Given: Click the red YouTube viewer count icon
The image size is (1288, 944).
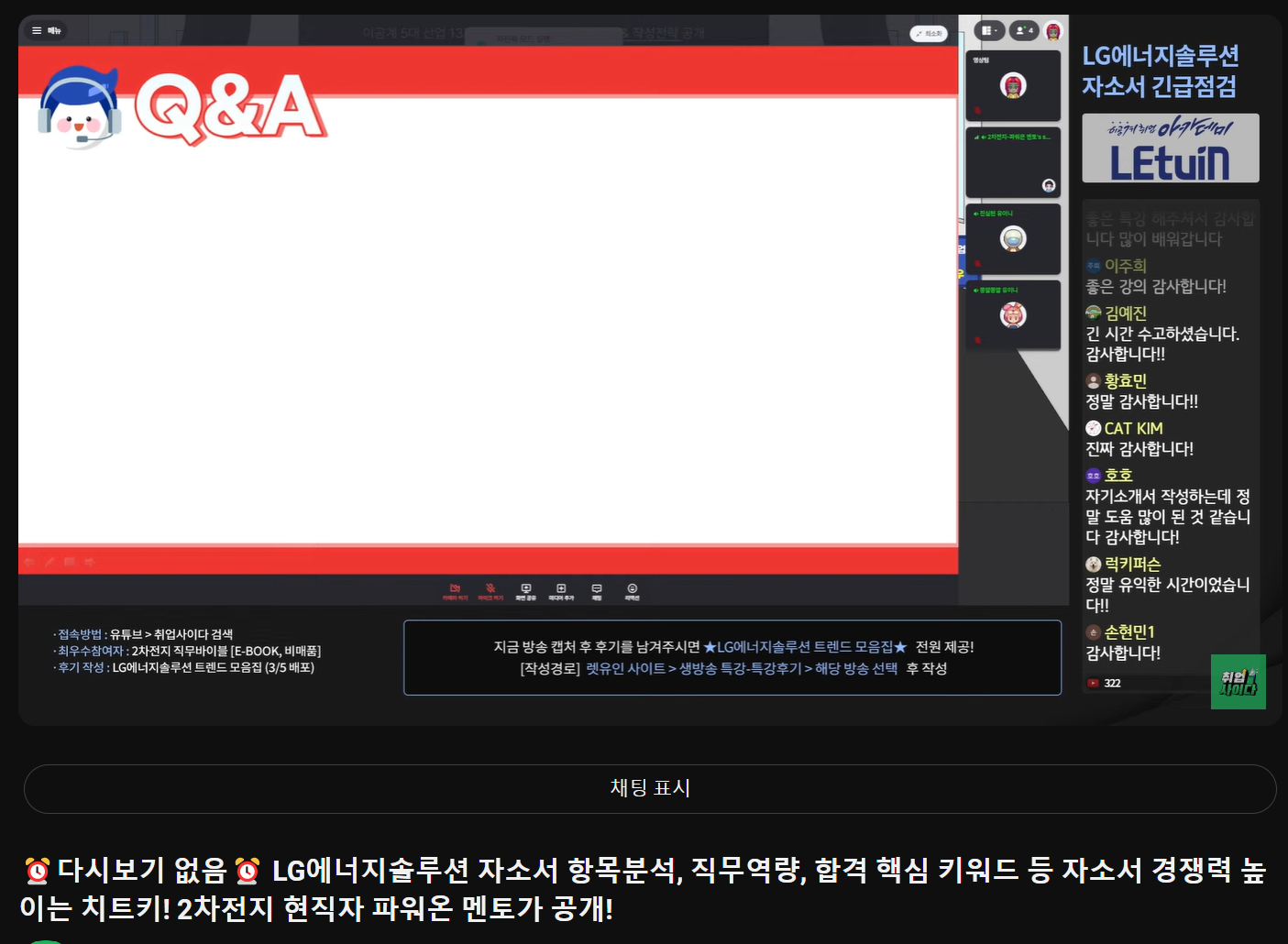Looking at the screenshot, I should 1093,684.
